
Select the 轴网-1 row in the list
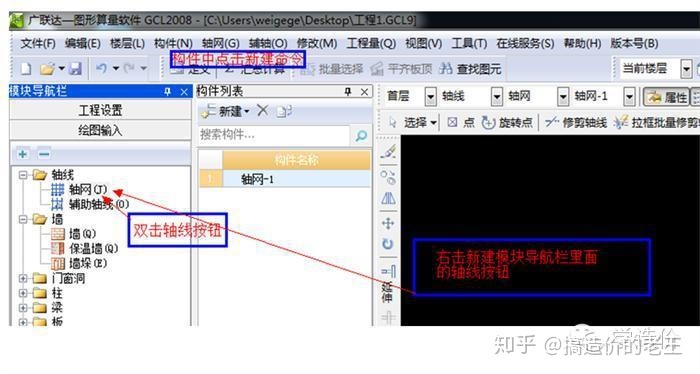(285, 179)
